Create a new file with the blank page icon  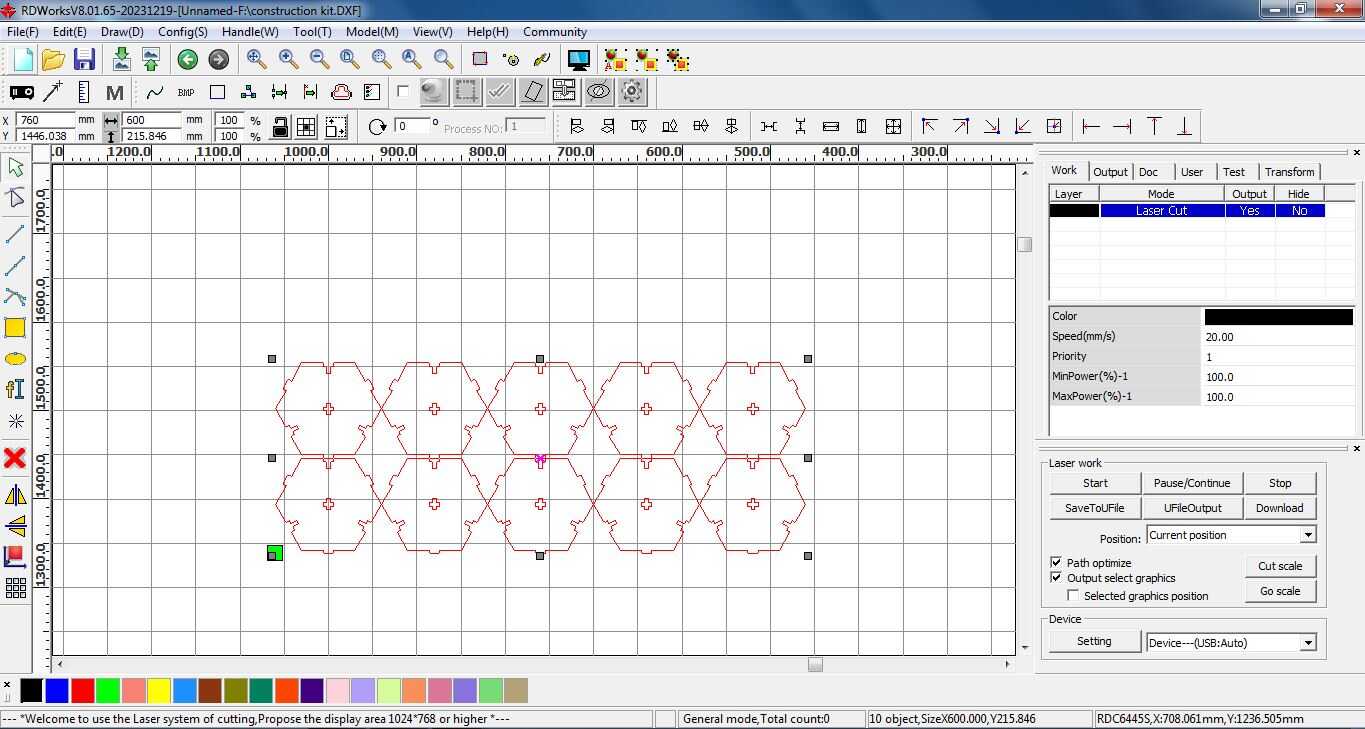(x=22, y=60)
